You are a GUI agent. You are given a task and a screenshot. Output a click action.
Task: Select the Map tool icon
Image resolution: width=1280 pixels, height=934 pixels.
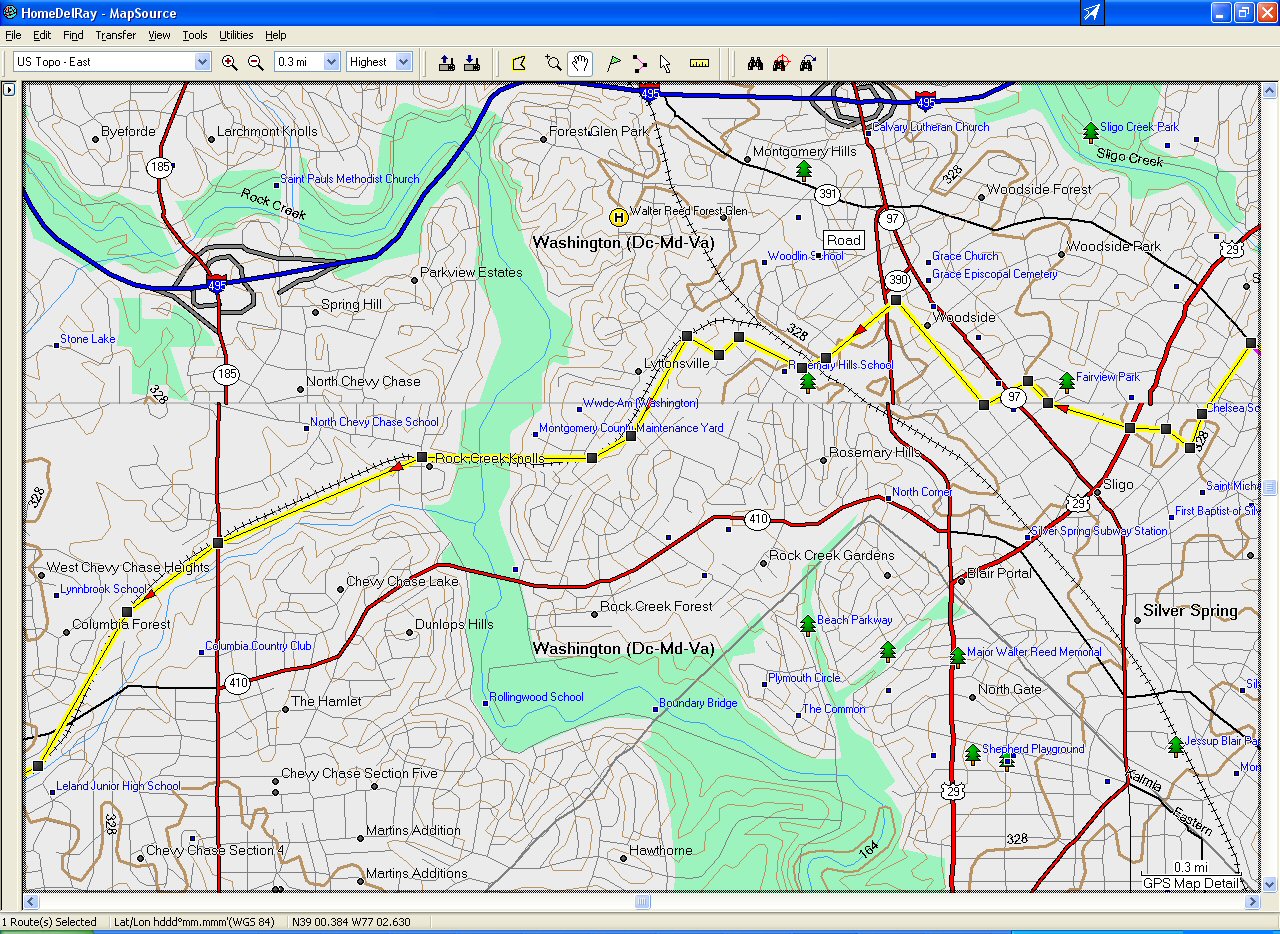(x=519, y=62)
